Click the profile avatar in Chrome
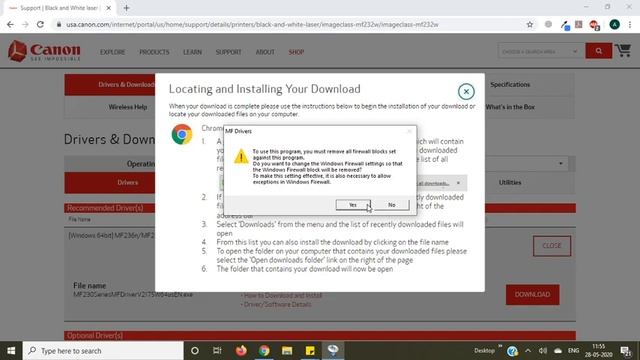The image size is (640, 360). (614, 24)
